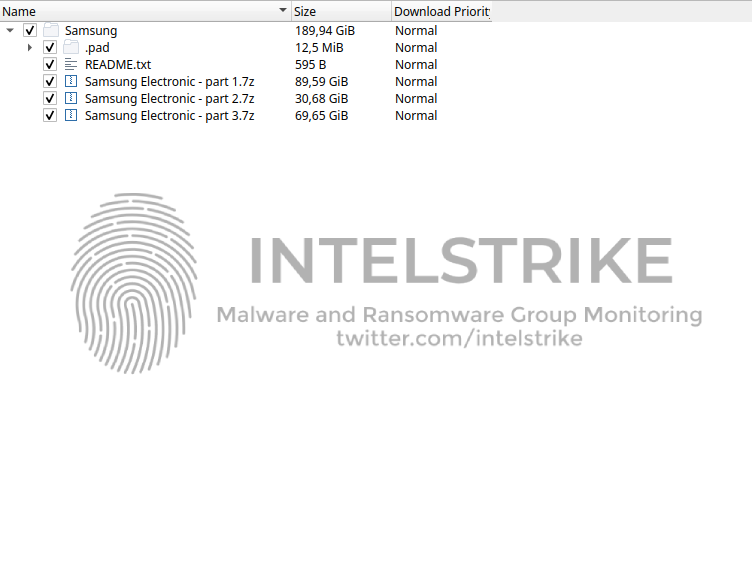Select Samsung Electronic - part 2.7z name
Image resolution: width=752 pixels, height=566 pixels.
tap(170, 99)
